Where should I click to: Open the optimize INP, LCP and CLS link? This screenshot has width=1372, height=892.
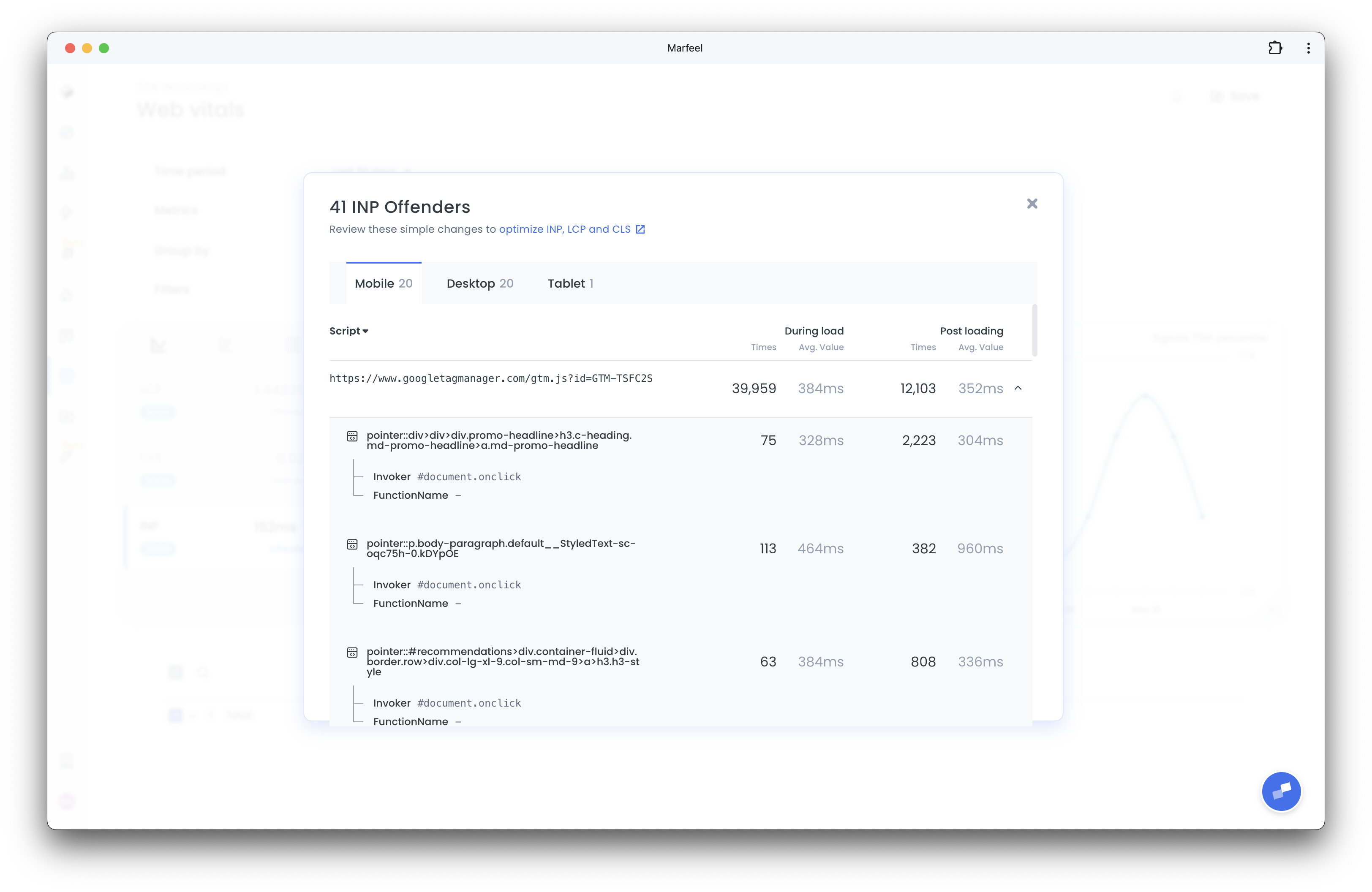pyautogui.click(x=564, y=229)
